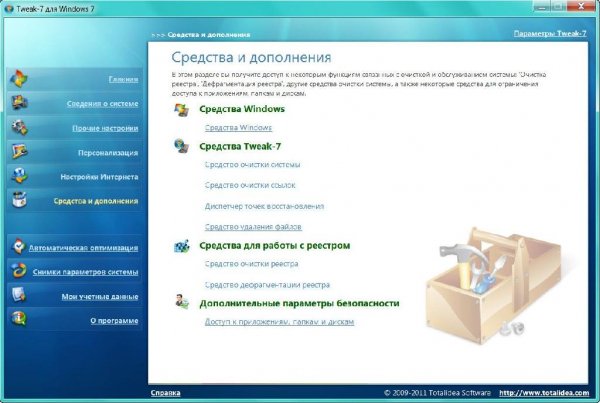Launch Средство очистки системы

pos(252,165)
